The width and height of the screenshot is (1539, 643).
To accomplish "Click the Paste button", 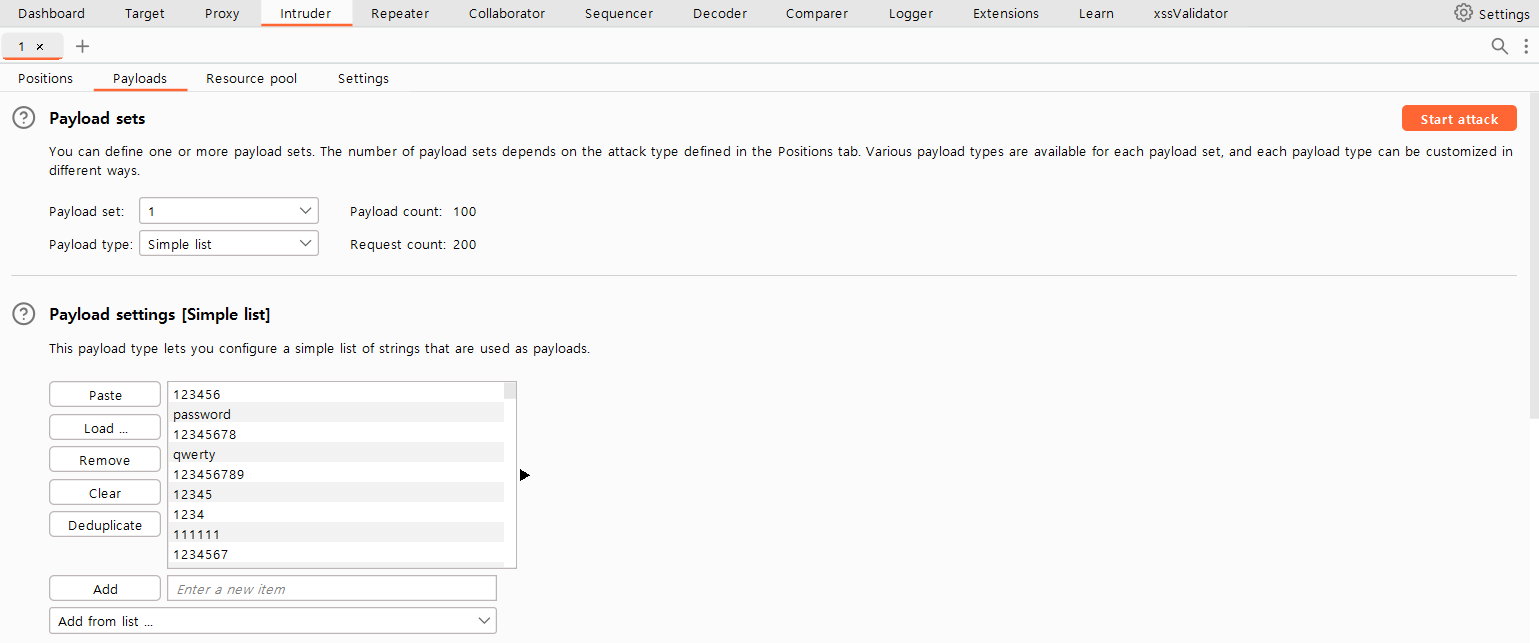I will point(105,395).
